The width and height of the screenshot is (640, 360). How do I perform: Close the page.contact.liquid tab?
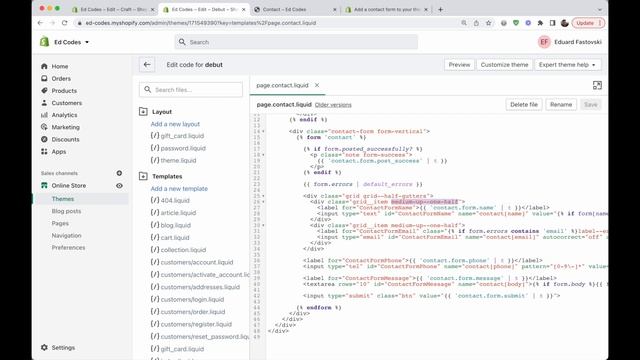[317, 85]
